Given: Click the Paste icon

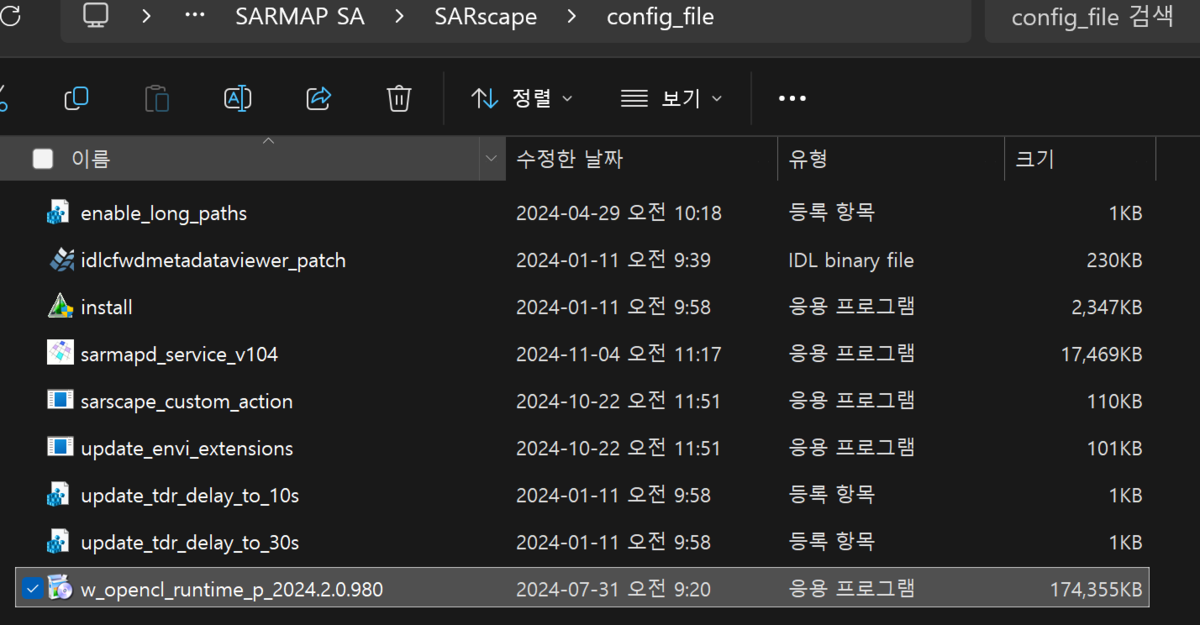Looking at the screenshot, I should click(x=157, y=98).
